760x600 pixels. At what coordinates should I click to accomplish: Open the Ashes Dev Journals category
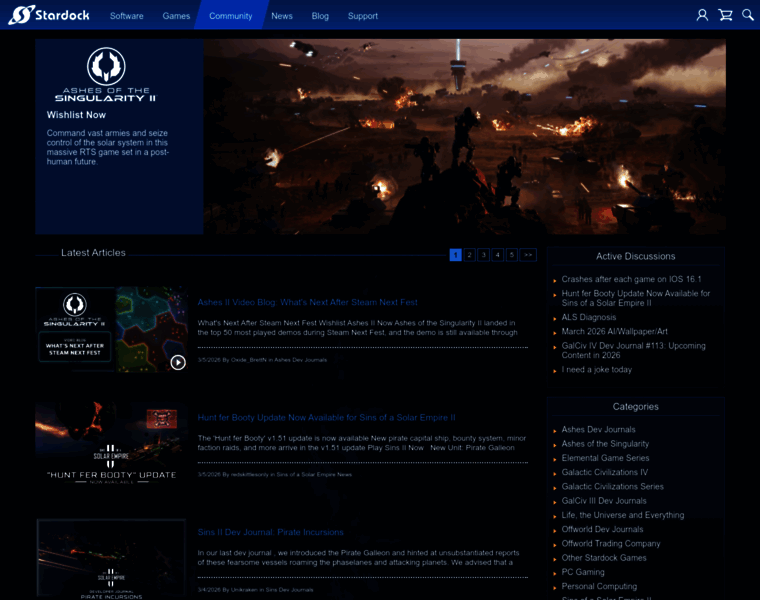pyautogui.click(x=598, y=429)
